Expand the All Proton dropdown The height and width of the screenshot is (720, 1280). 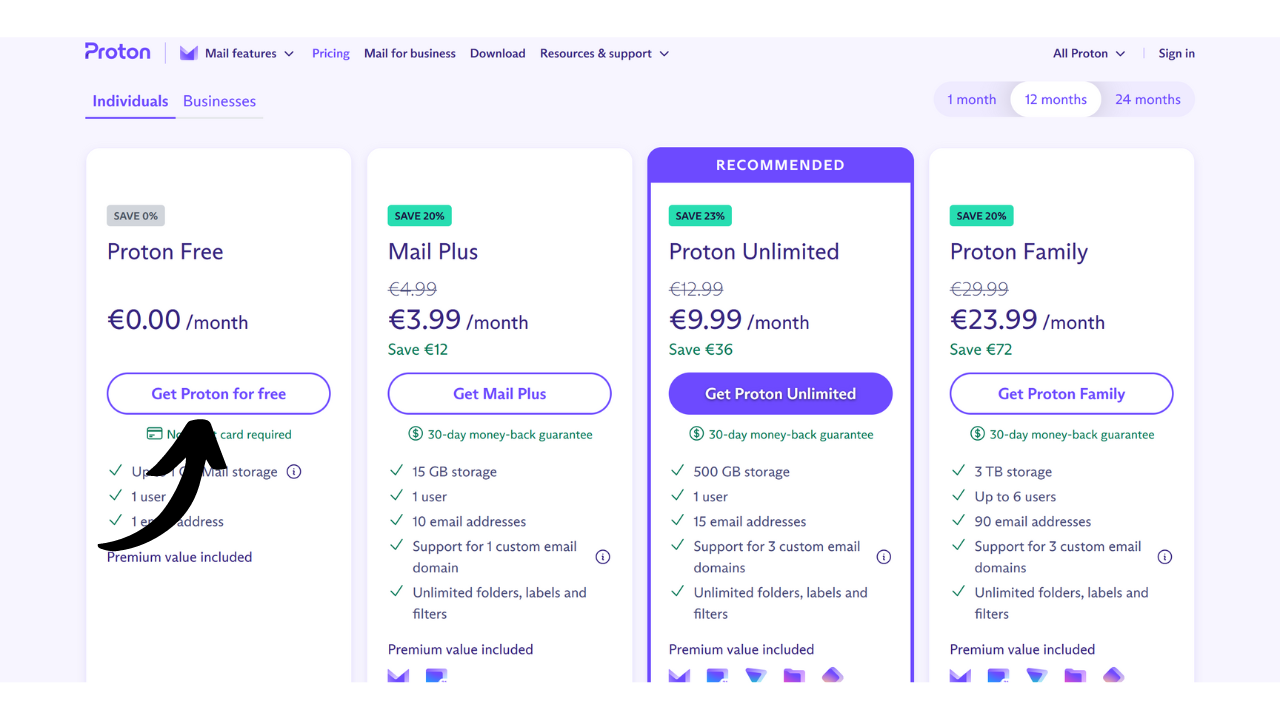tap(1088, 54)
